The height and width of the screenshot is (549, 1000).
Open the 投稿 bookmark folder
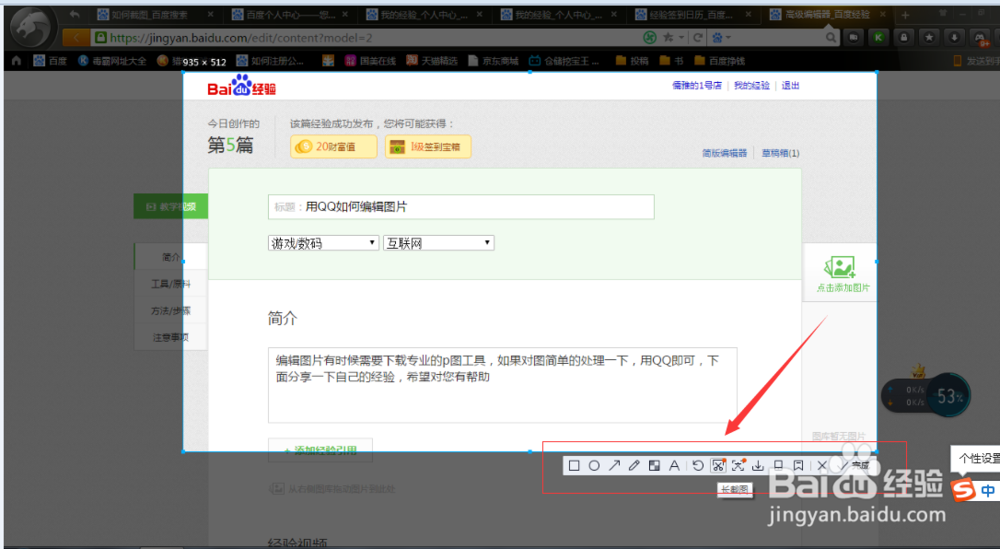tap(632, 61)
